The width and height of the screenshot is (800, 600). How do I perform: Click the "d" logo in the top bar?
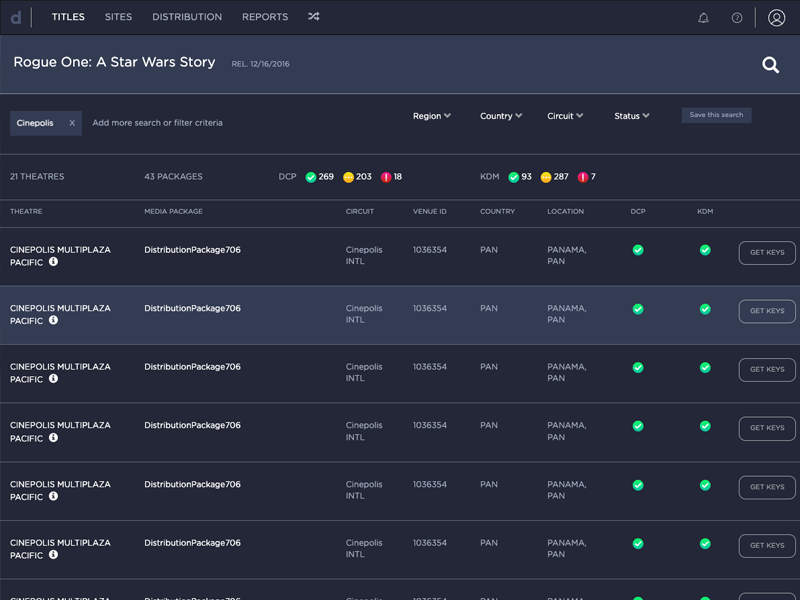coord(16,17)
